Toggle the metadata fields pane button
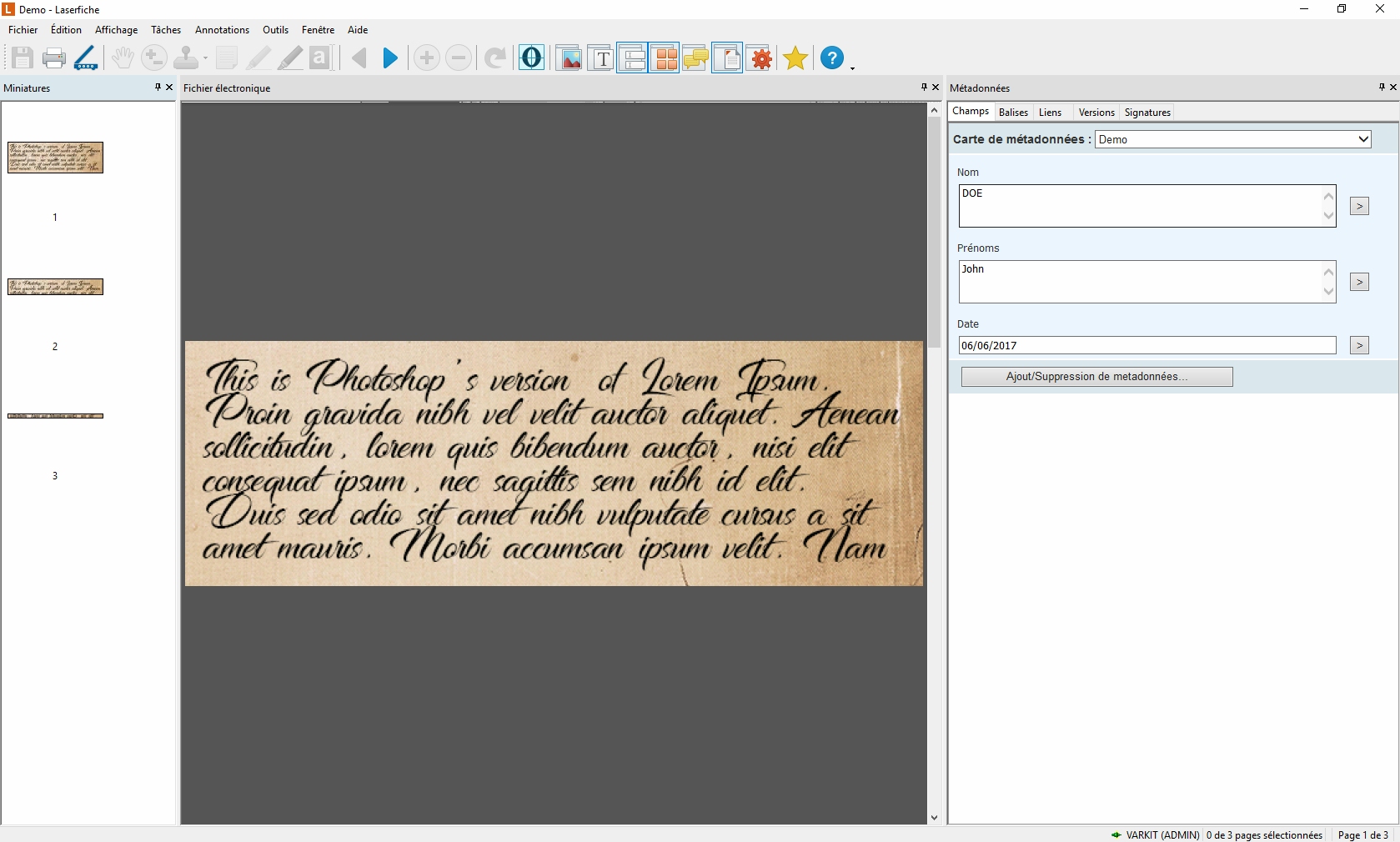The image size is (1400, 842). pyautogui.click(x=633, y=58)
